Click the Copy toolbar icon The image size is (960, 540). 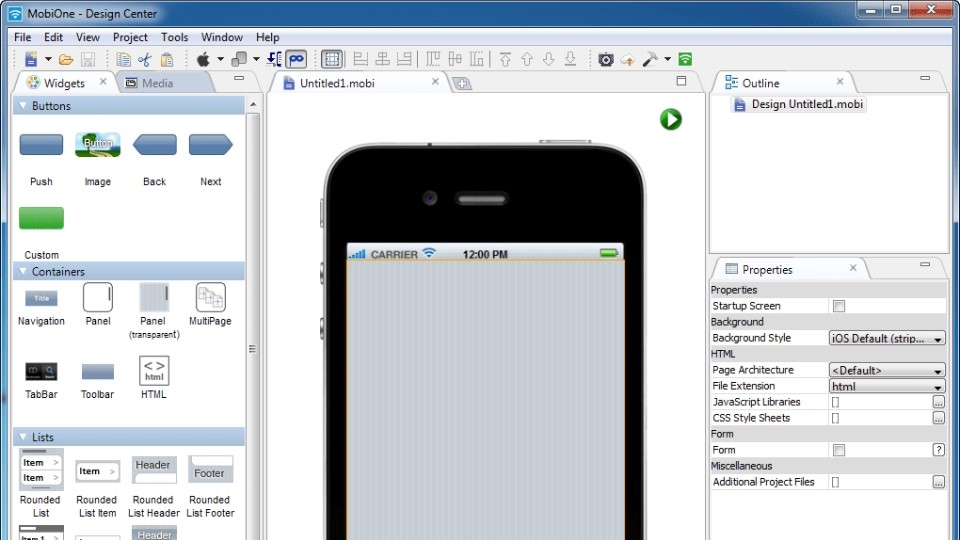point(123,59)
